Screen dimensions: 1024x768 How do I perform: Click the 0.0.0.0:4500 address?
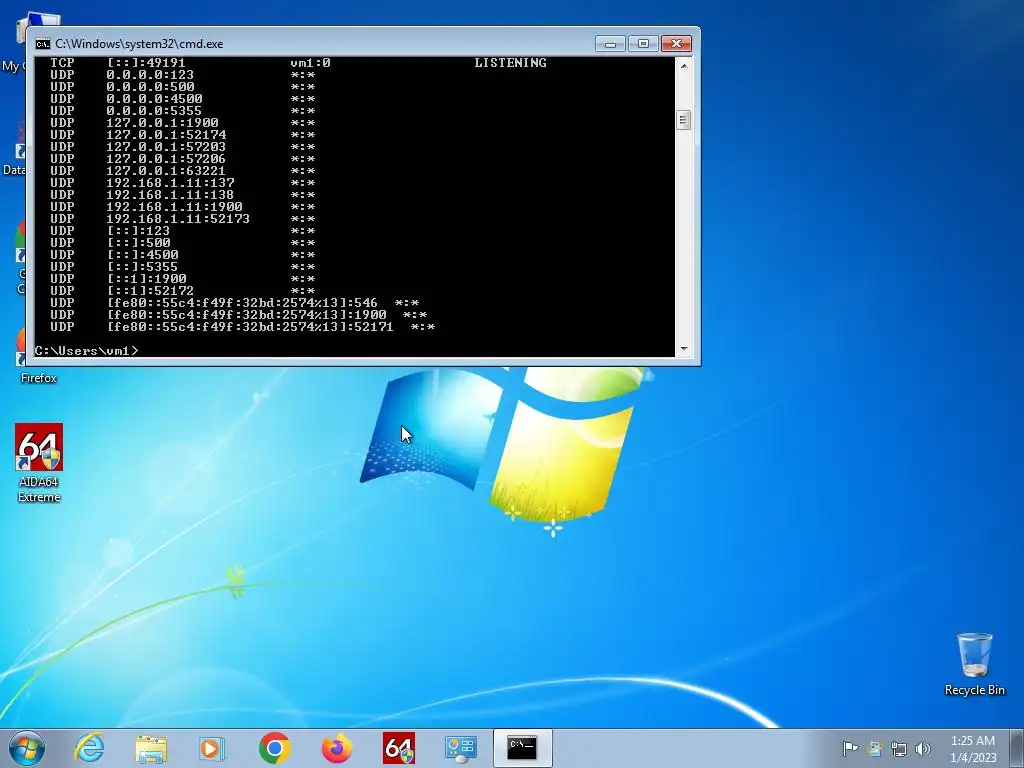pyautogui.click(x=154, y=99)
